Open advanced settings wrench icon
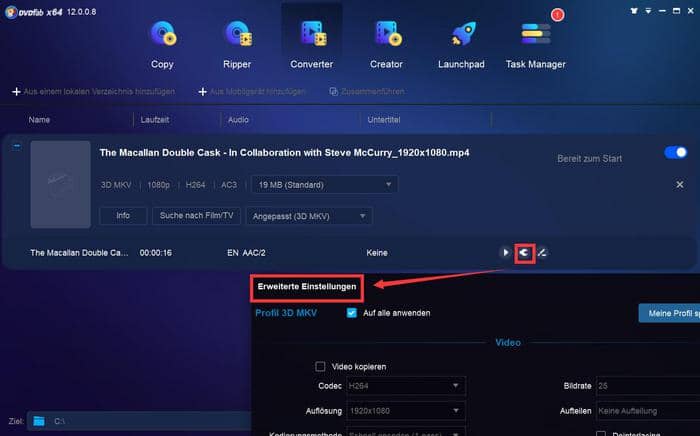 coord(525,253)
